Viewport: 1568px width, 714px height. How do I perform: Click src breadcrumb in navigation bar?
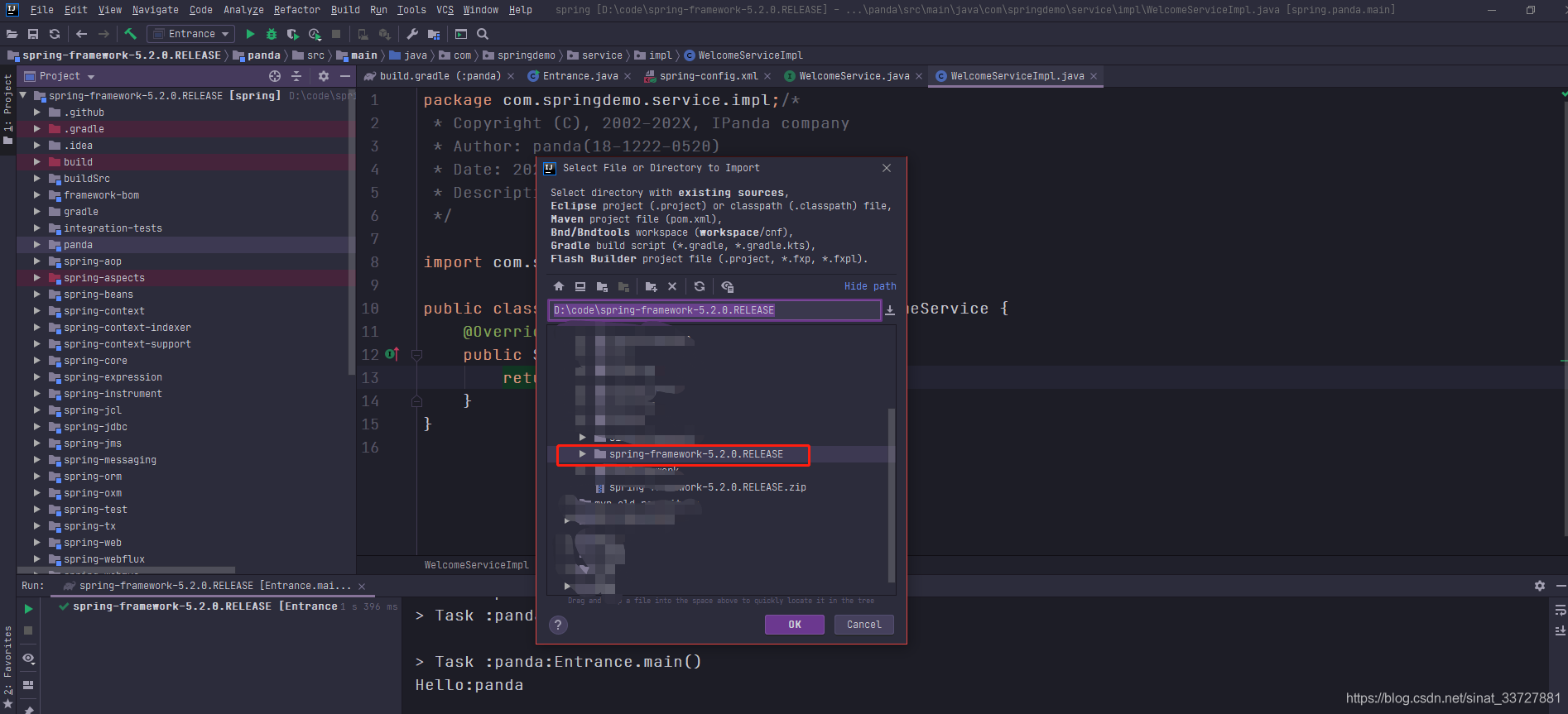[x=315, y=55]
